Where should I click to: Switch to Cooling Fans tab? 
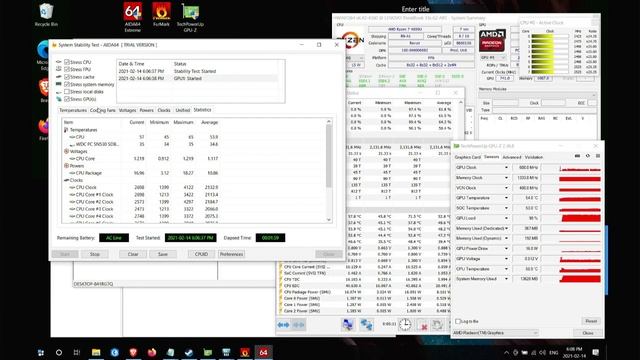tap(103, 110)
